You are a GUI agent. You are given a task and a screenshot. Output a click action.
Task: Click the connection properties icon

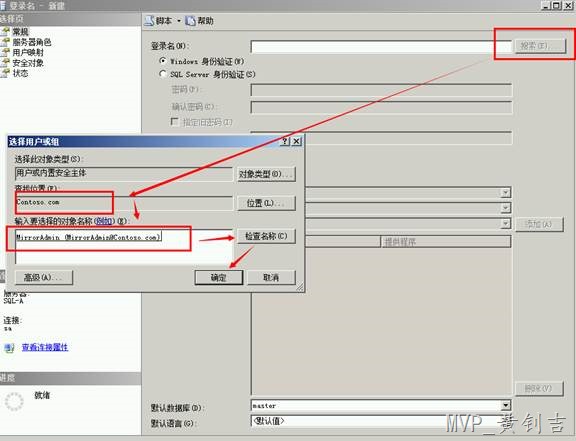[9, 348]
